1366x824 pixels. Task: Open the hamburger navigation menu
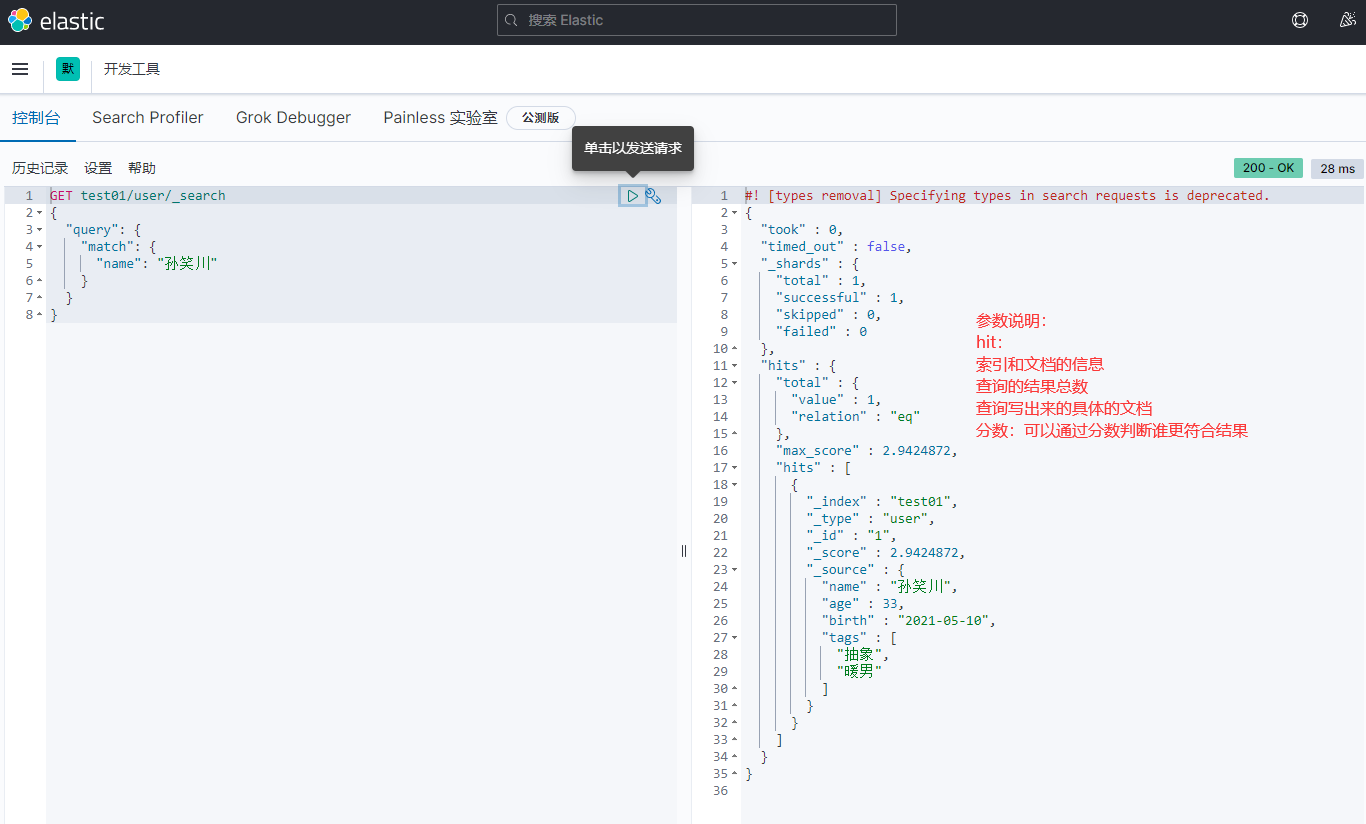[x=20, y=69]
